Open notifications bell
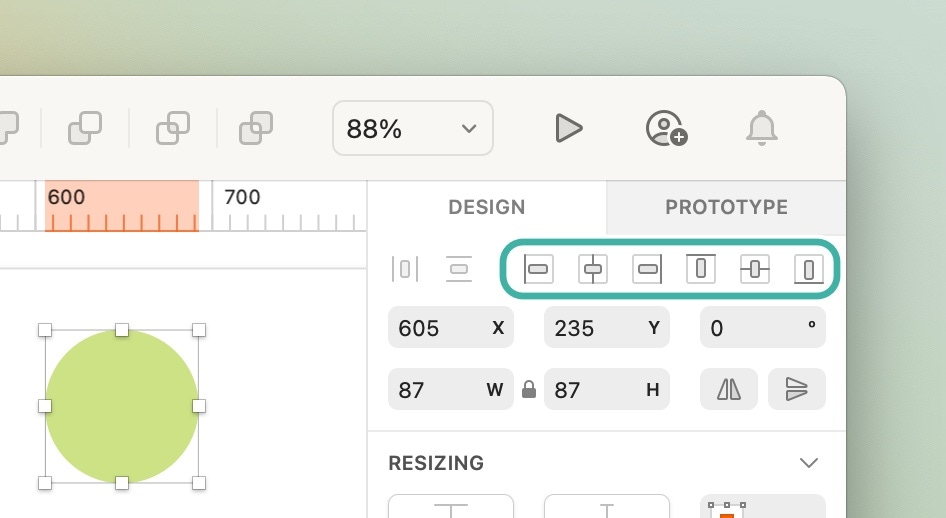The height and width of the screenshot is (518, 946). (762, 128)
